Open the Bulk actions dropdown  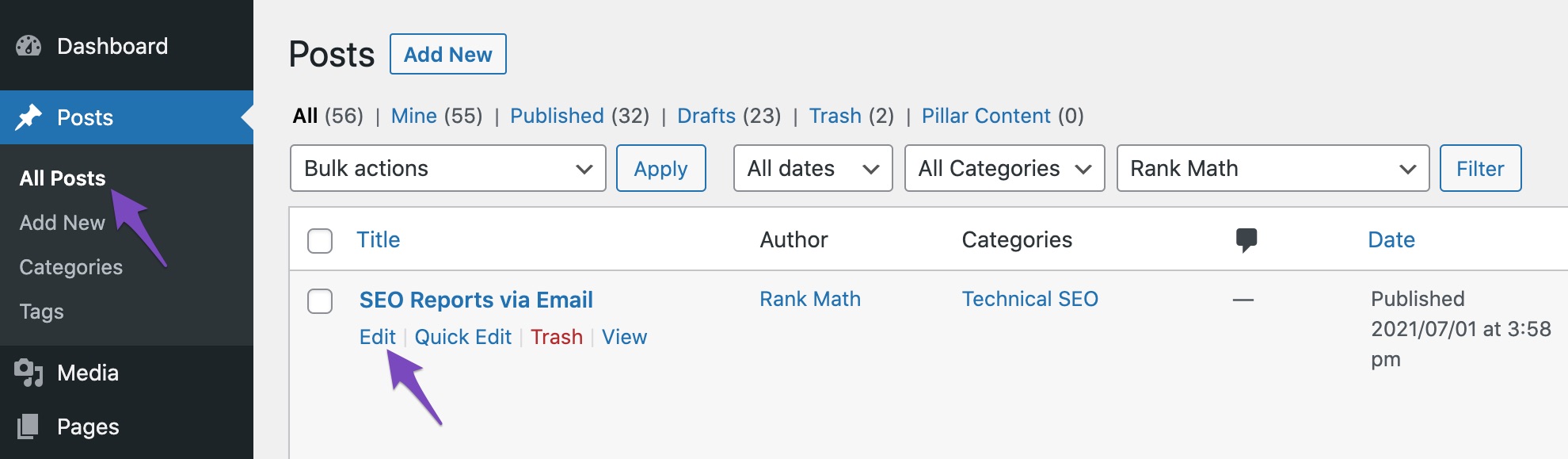pos(448,168)
